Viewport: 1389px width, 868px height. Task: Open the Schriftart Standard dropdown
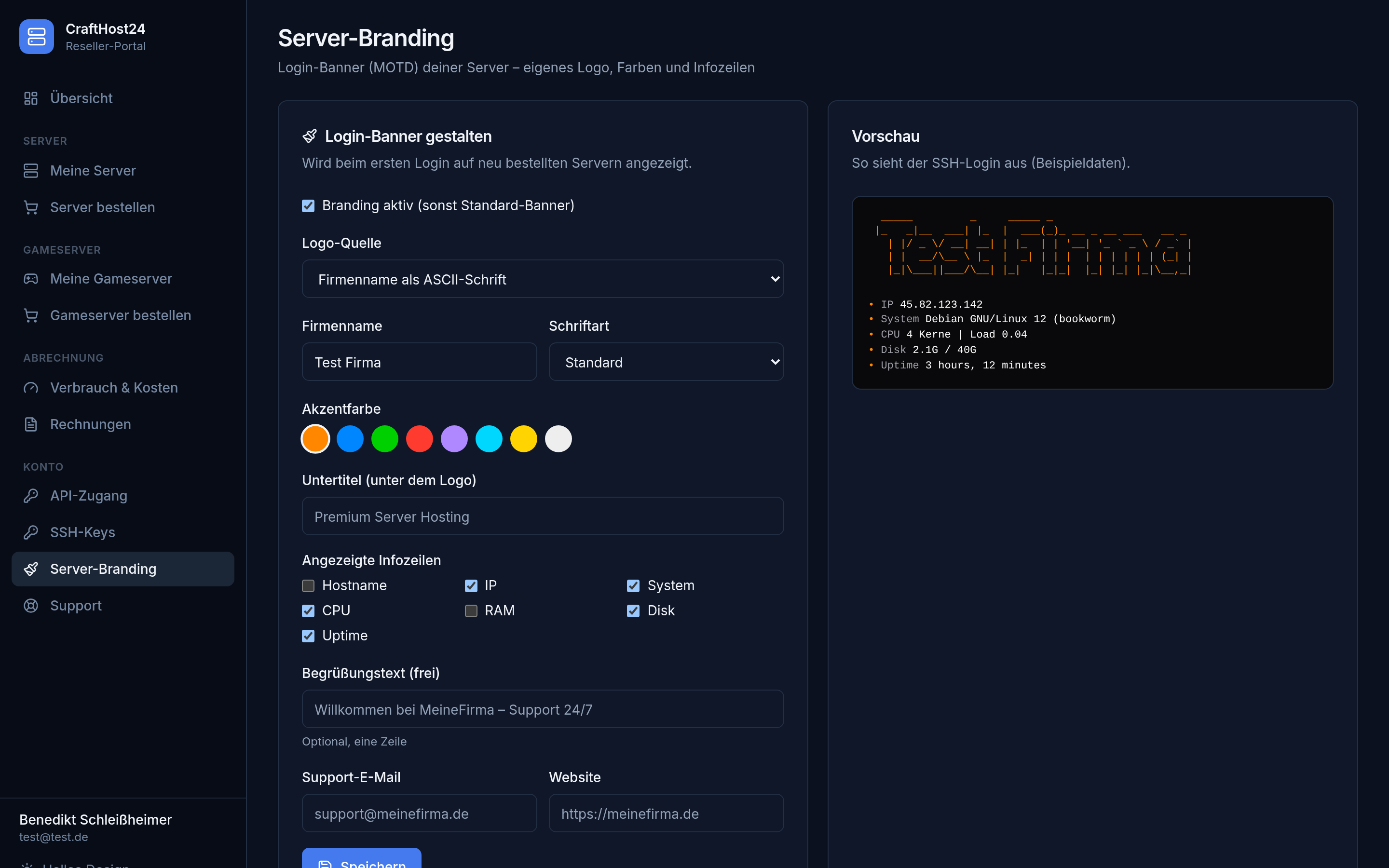tap(666, 362)
